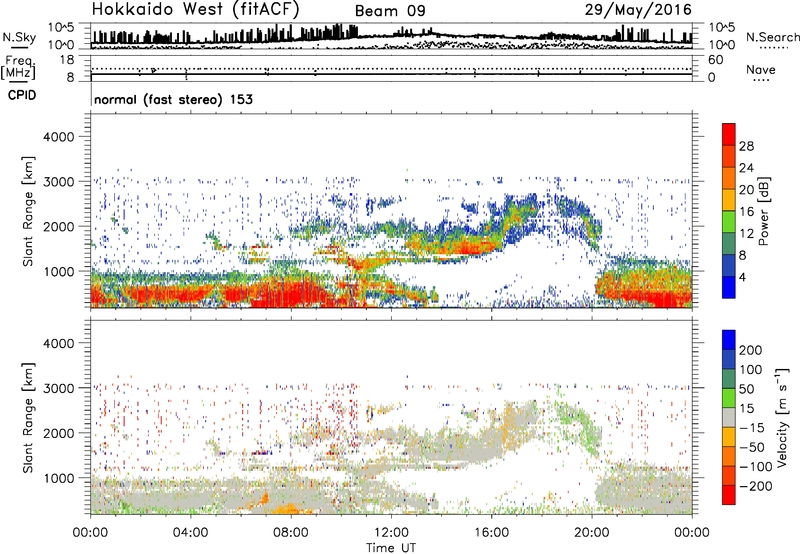800x554 pixels.
Task: Click the '28' power colorbar tick value
Action: 746,146
